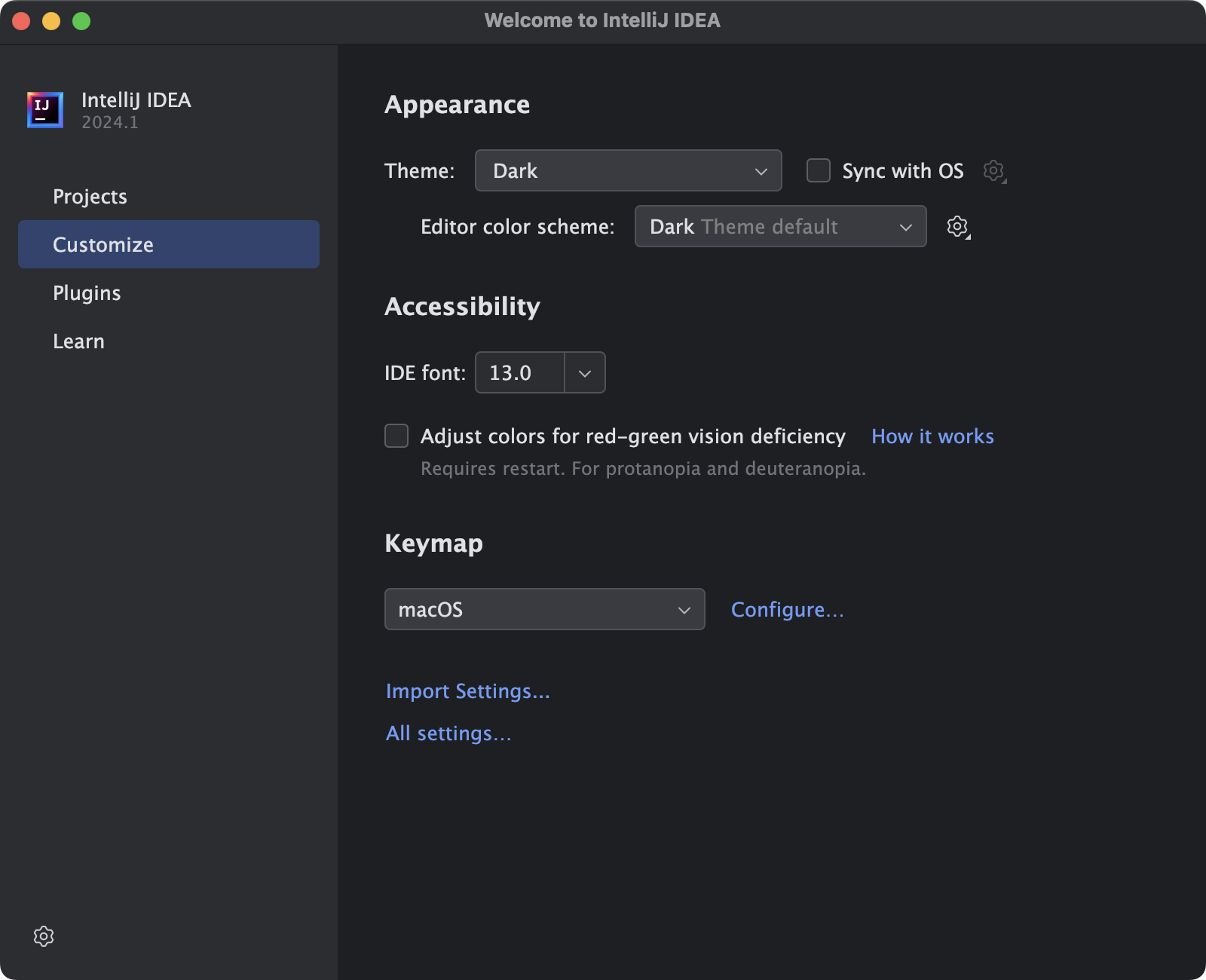Switch to the Projects tab
The image size is (1206, 980).
click(169, 196)
